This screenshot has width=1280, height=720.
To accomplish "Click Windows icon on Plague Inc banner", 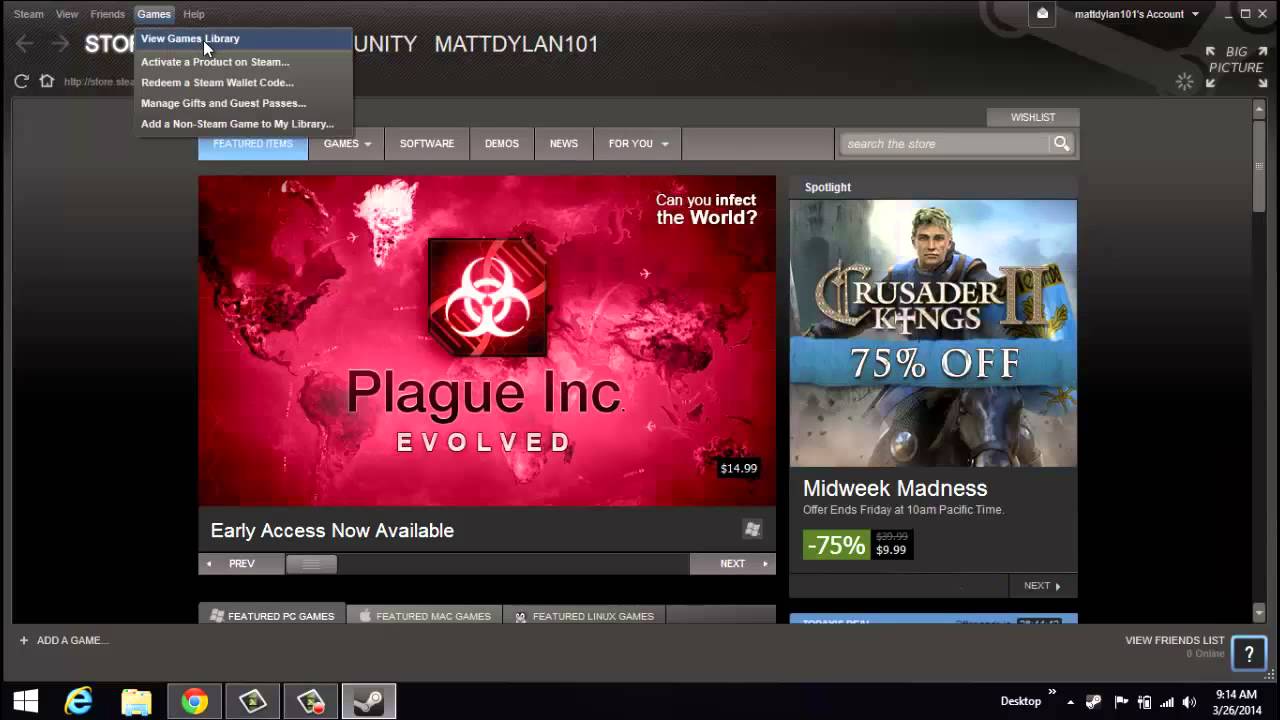I will pos(752,529).
